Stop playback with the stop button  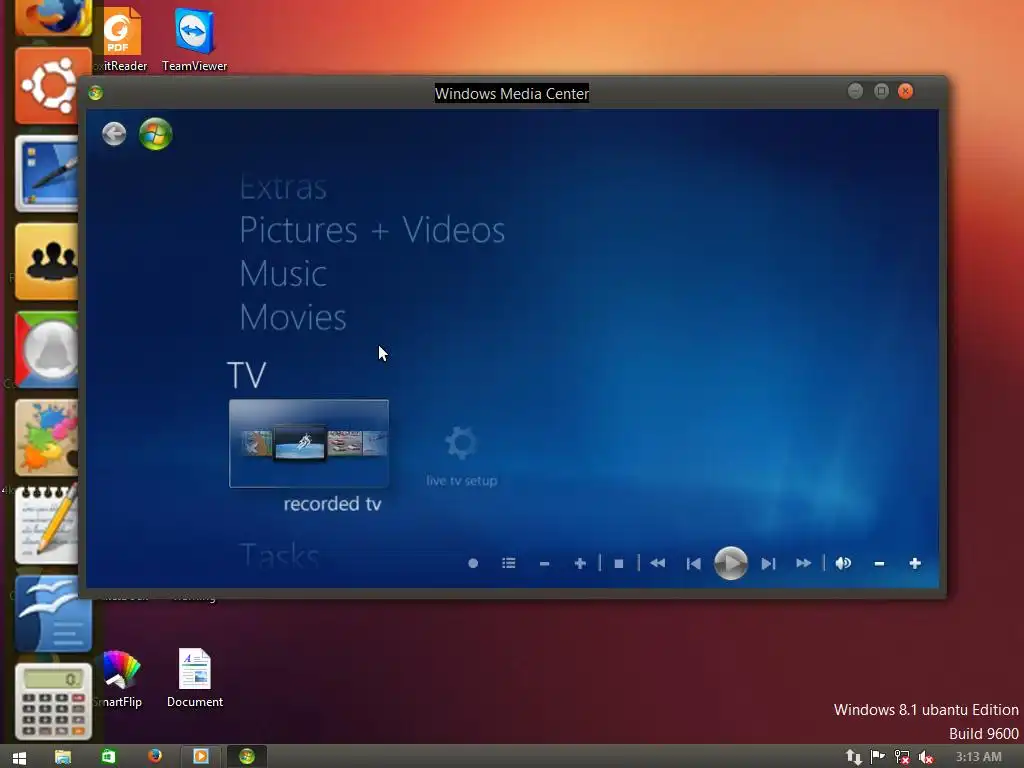(618, 564)
